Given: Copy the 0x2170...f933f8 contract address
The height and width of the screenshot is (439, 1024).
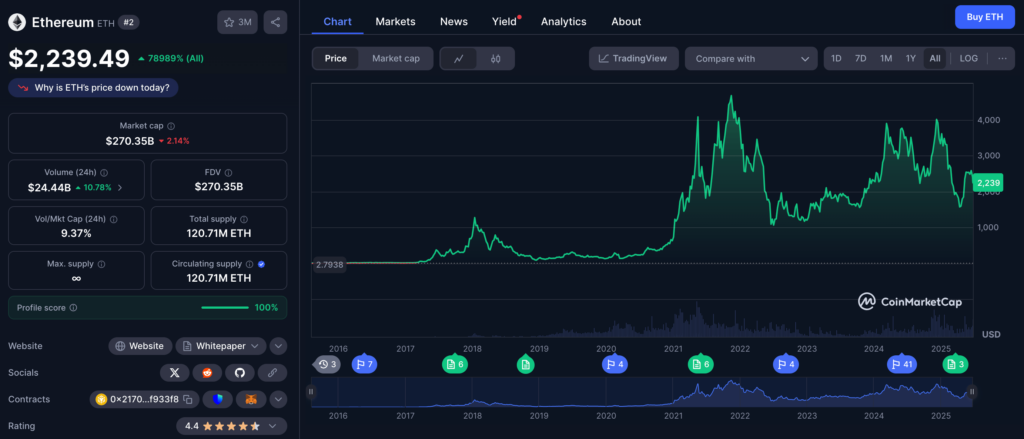Looking at the screenshot, I should click(187, 399).
